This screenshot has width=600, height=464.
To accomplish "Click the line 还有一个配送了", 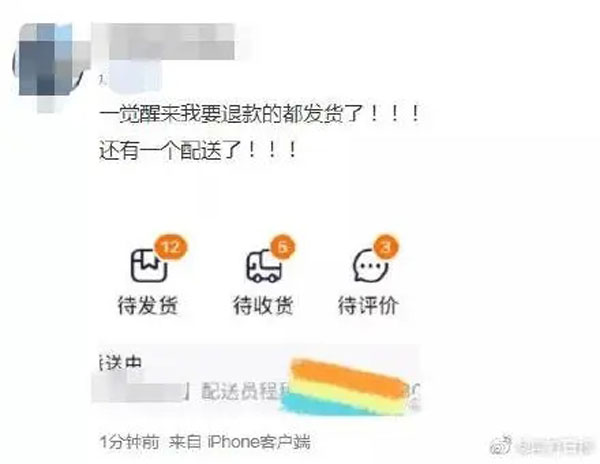I will (x=197, y=150).
